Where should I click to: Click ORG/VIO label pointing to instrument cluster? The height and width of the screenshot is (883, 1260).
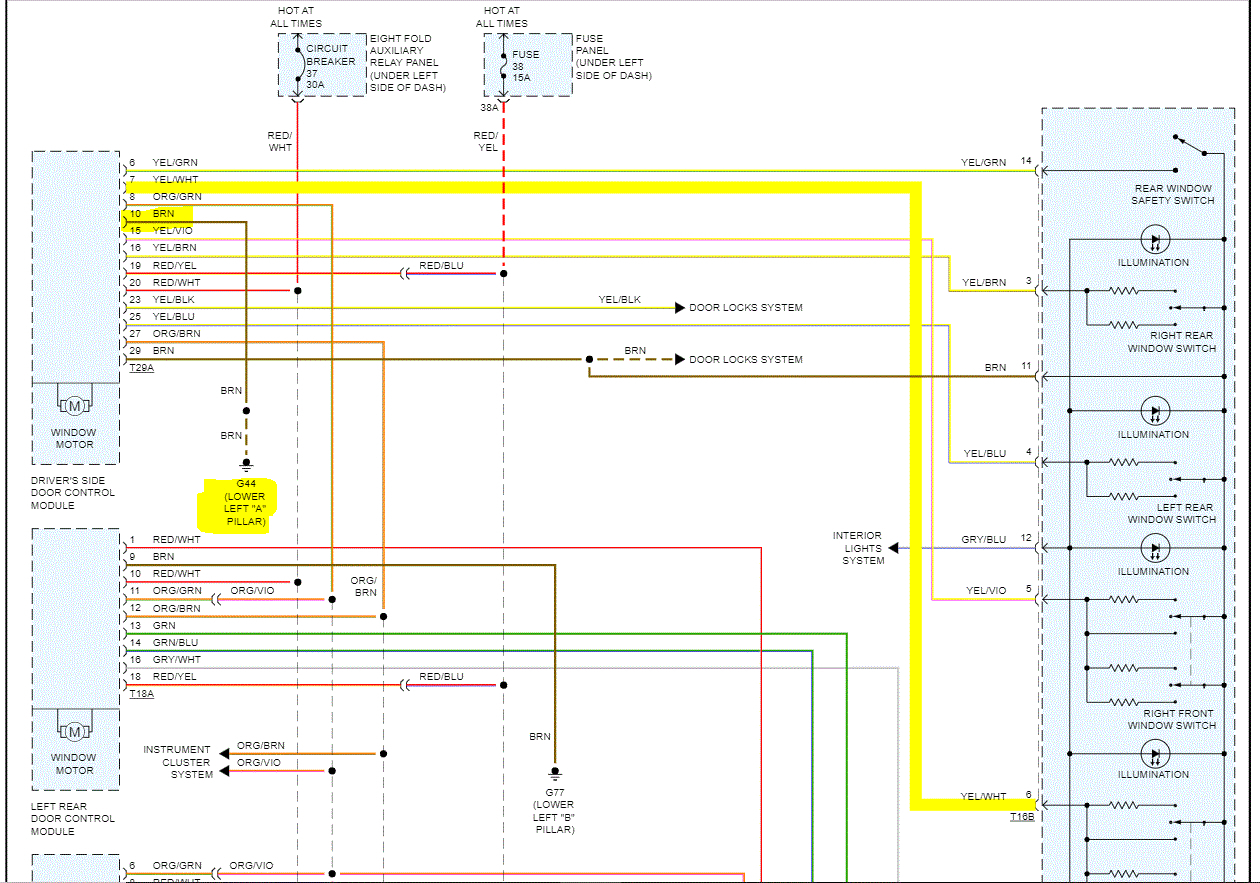coord(259,763)
